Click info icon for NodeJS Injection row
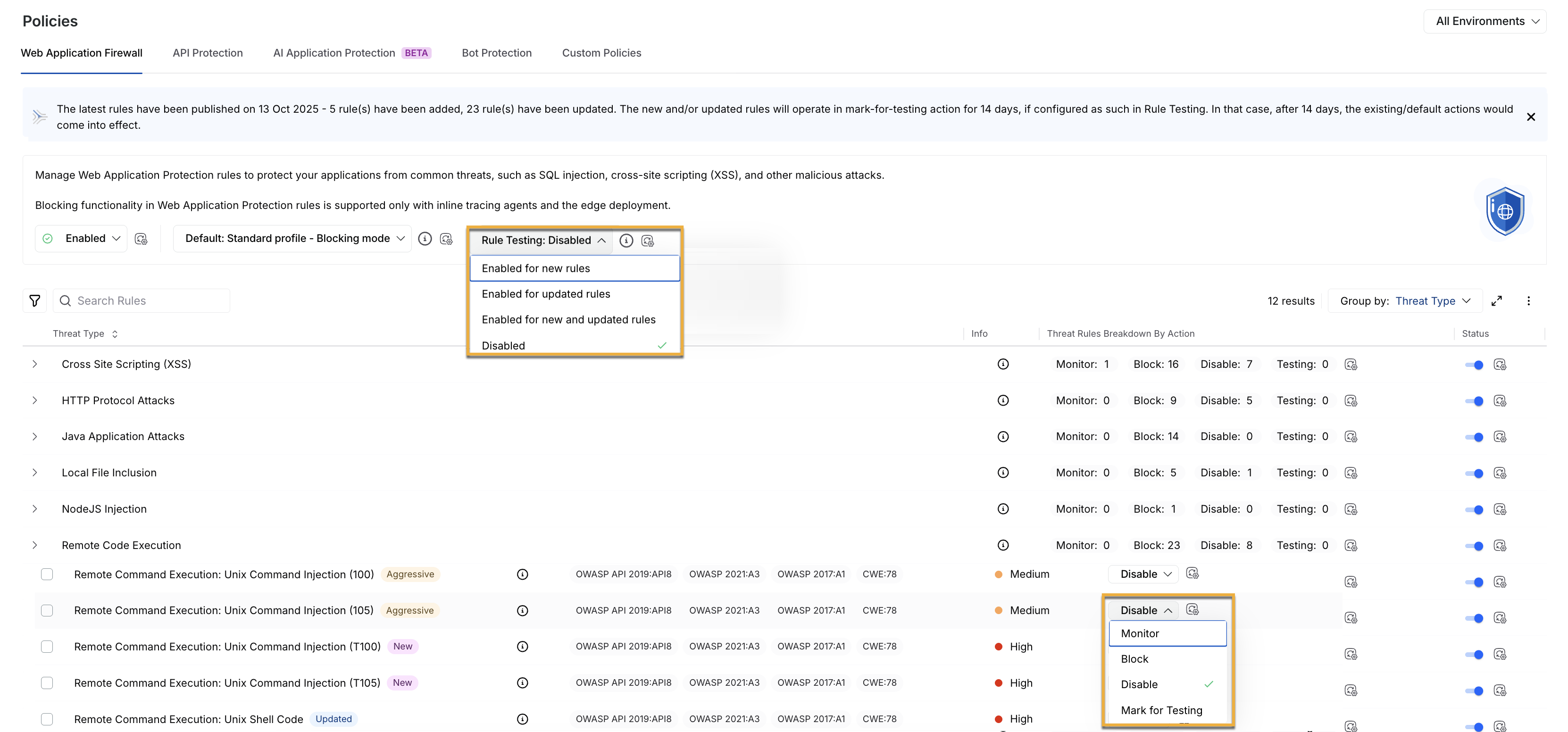 tap(1003, 509)
